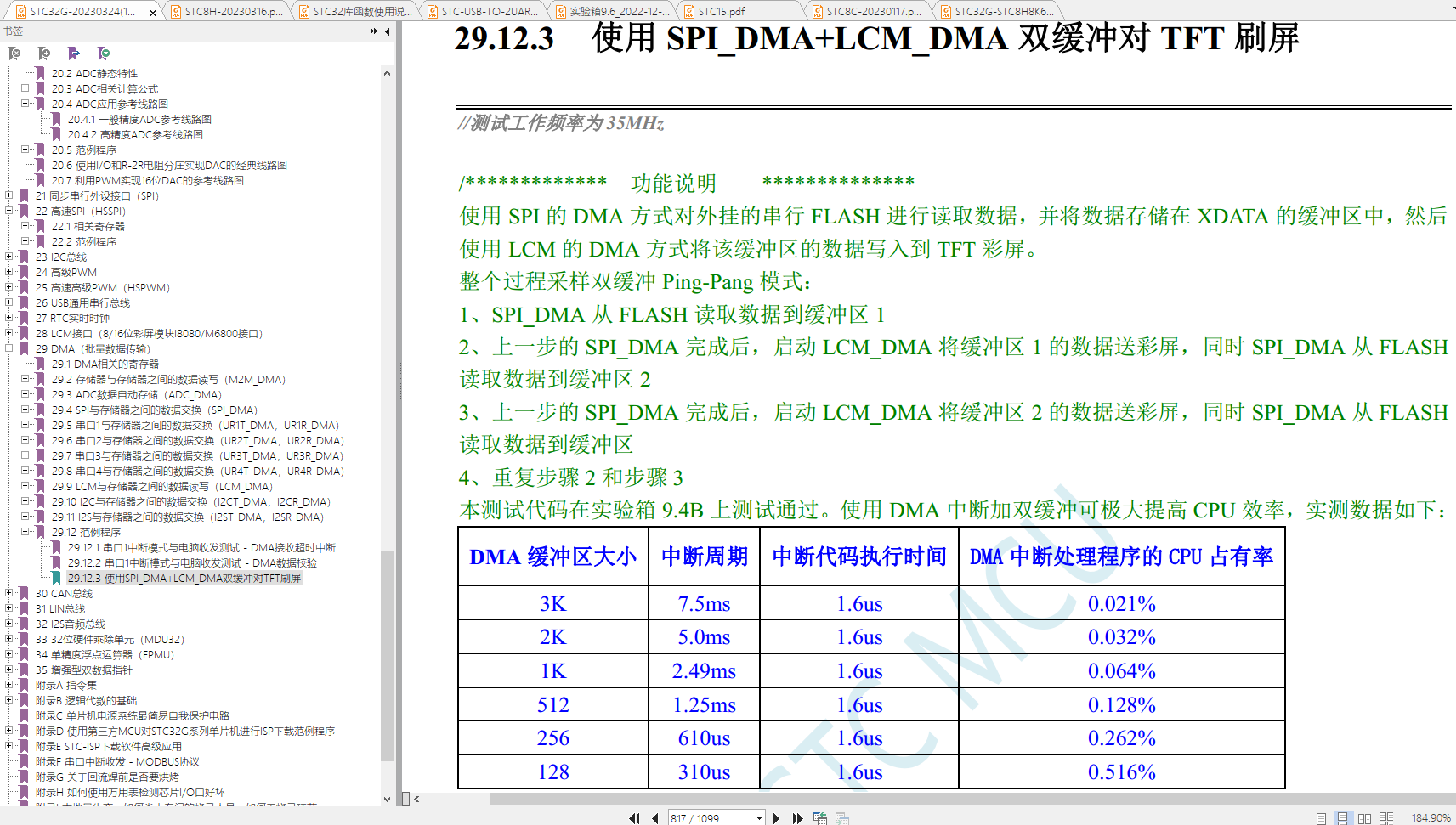
Task: Collapse the bookmarks panel with left arrow
Action: click(388, 31)
